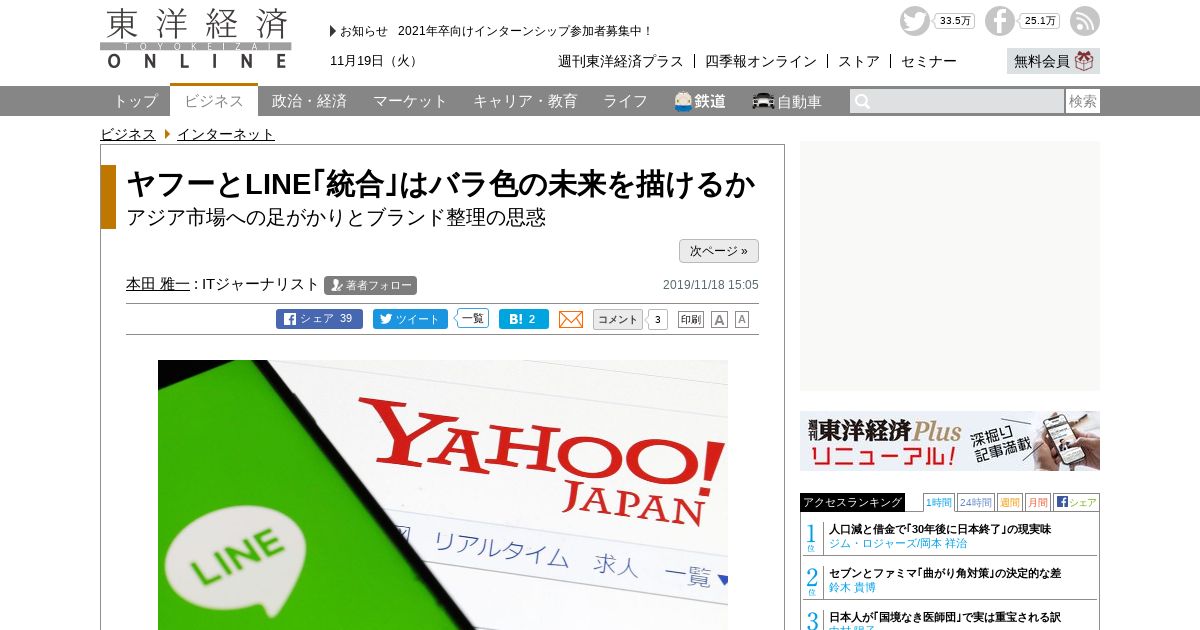Click the 東洋経済Plus renewal banner
This screenshot has height=630, width=1200.
coord(950,441)
